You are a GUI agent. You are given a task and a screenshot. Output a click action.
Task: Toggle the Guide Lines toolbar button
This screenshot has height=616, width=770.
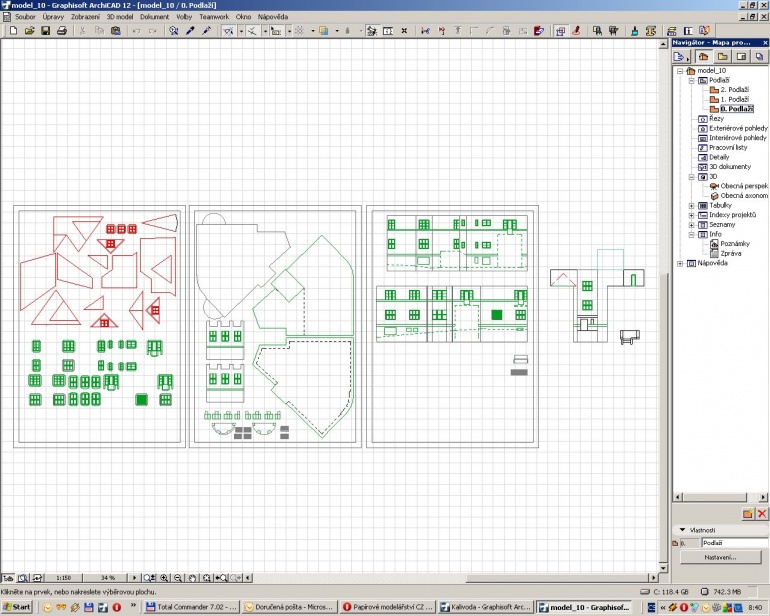point(228,30)
